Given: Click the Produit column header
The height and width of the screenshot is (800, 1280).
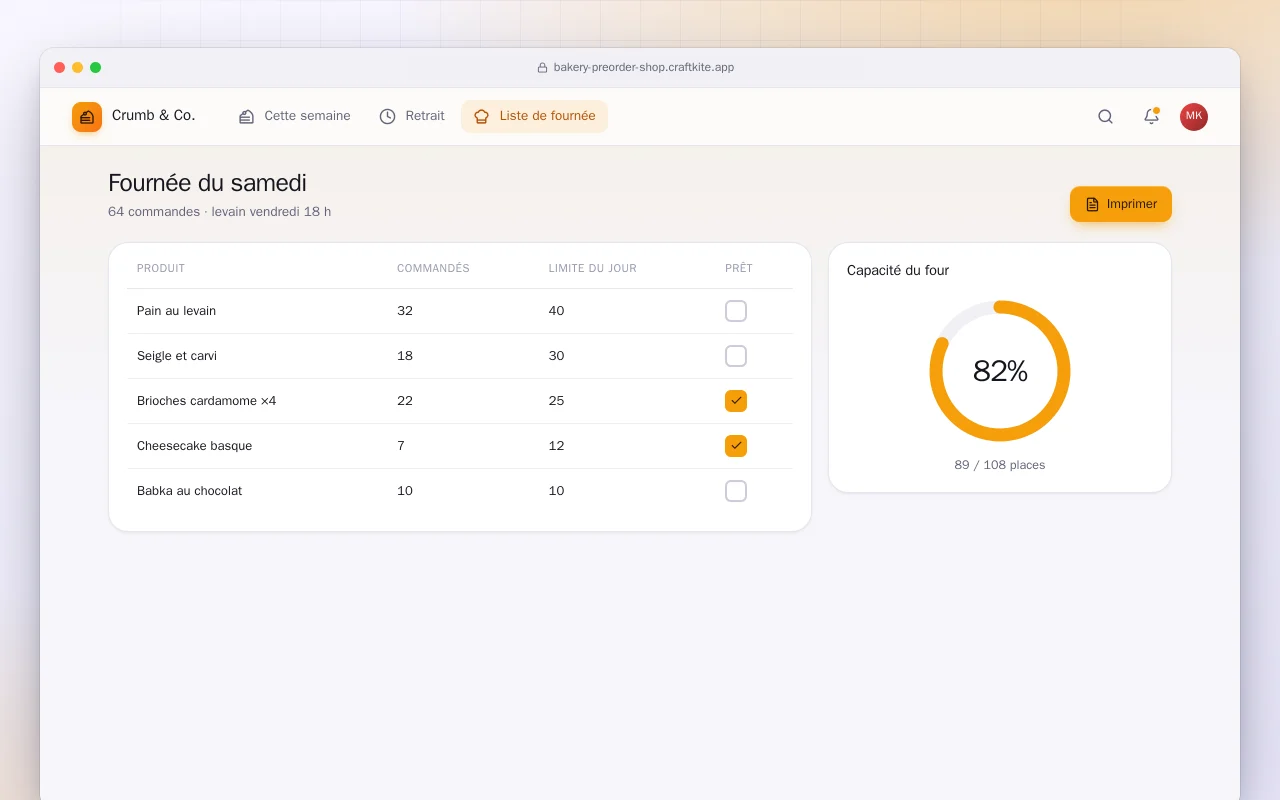Looking at the screenshot, I should click(x=161, y=268).
